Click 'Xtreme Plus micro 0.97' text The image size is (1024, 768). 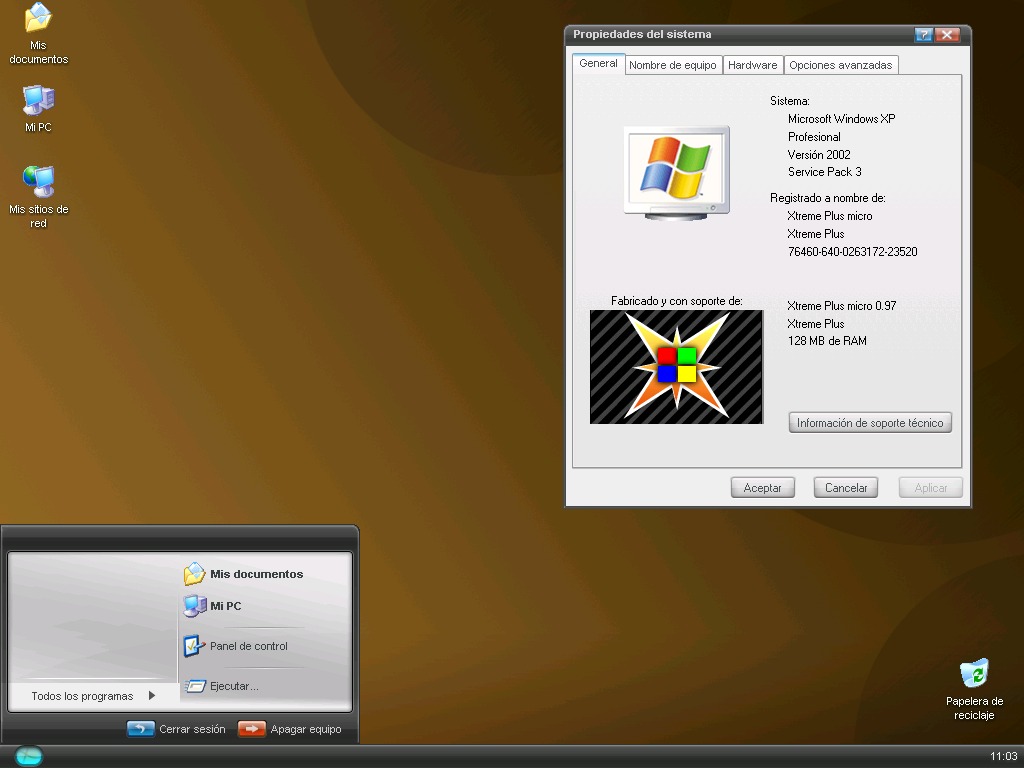click(x=841, y=306)
